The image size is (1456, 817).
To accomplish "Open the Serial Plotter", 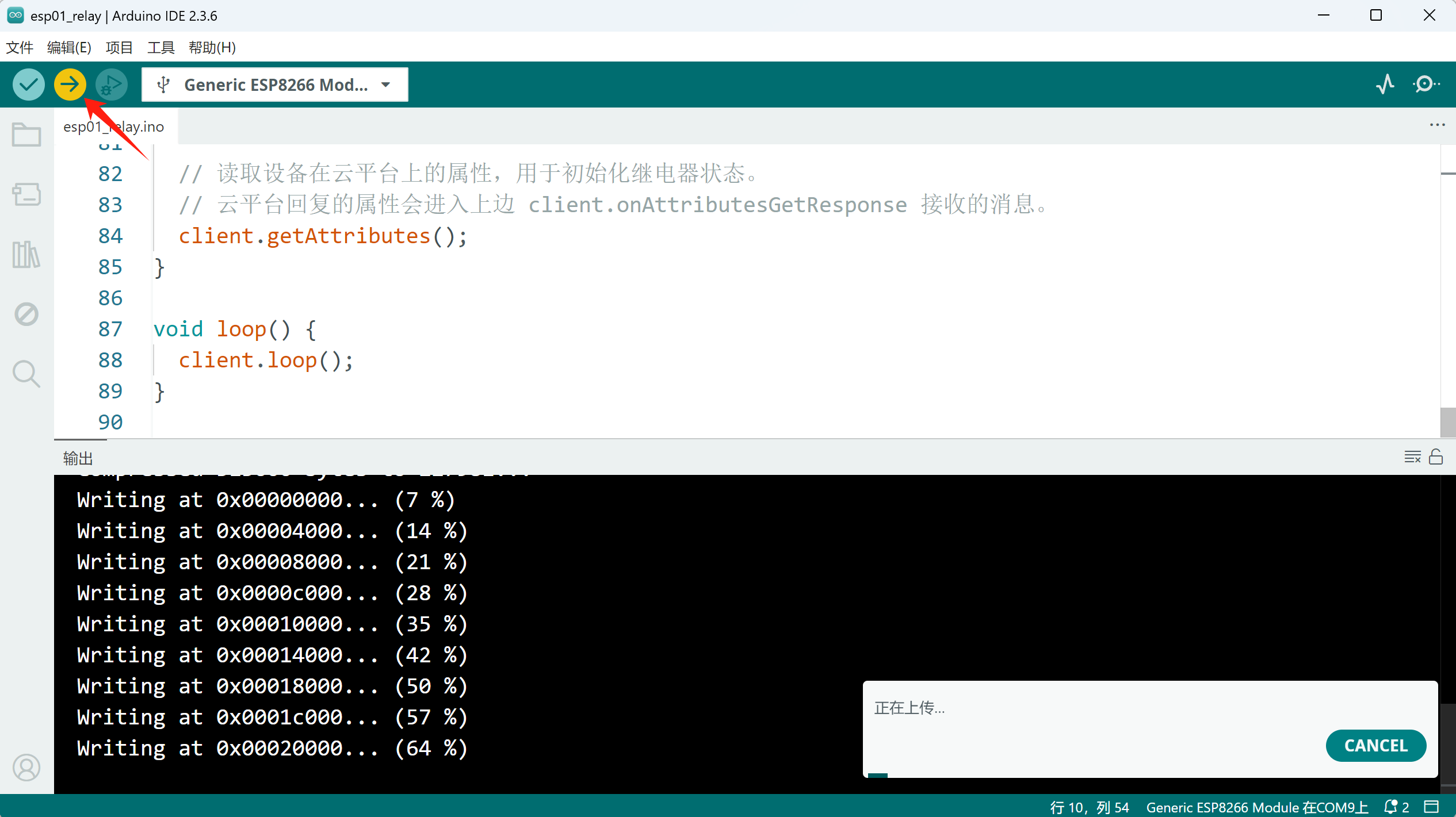I will (x=1385, y=85).
